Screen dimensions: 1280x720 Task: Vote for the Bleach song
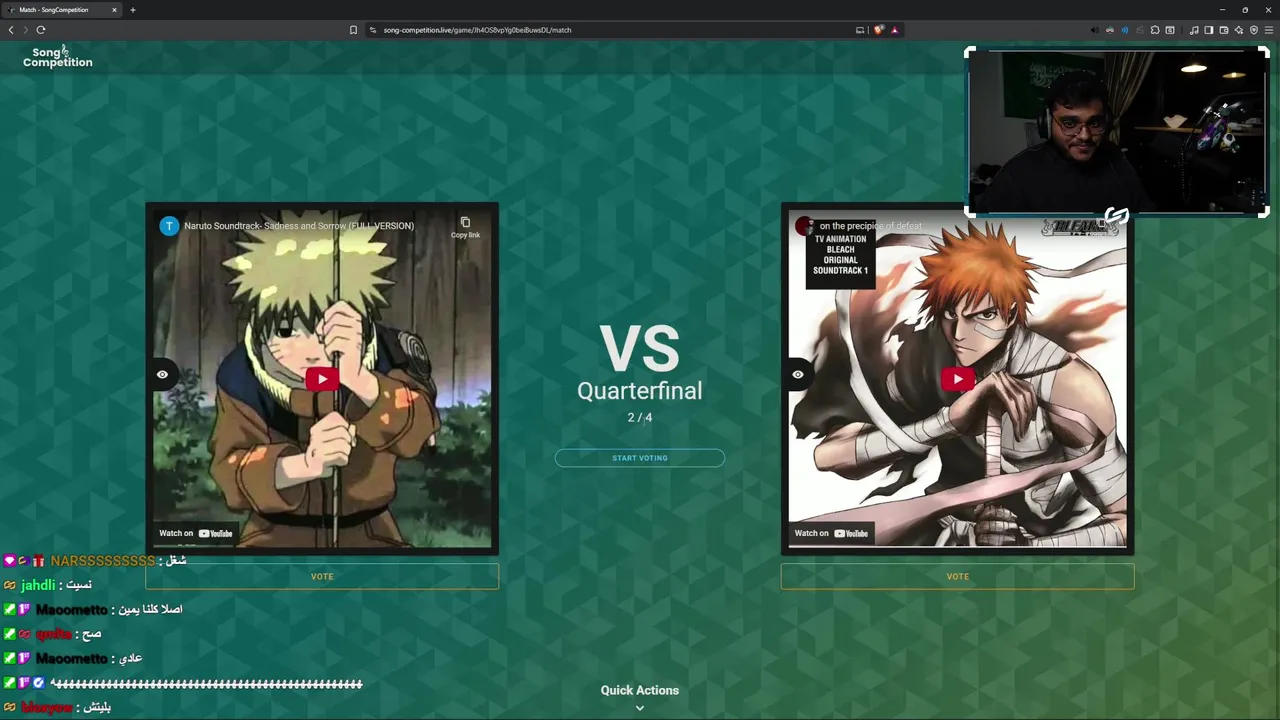pyautogui.click(x=958, y=576)
